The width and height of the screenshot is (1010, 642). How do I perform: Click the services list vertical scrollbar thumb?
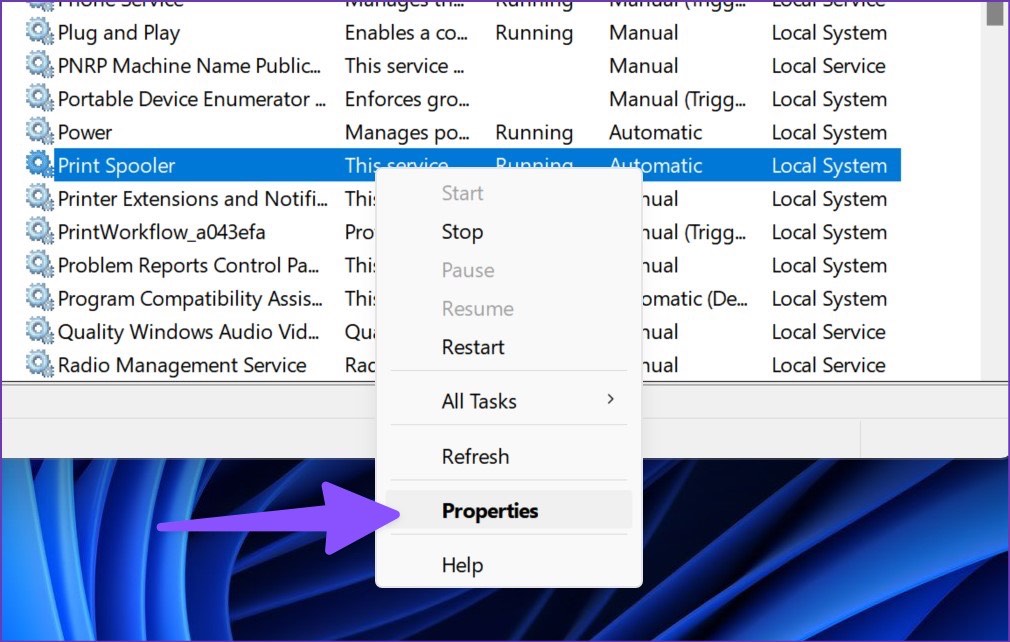[x=994, y=12]
